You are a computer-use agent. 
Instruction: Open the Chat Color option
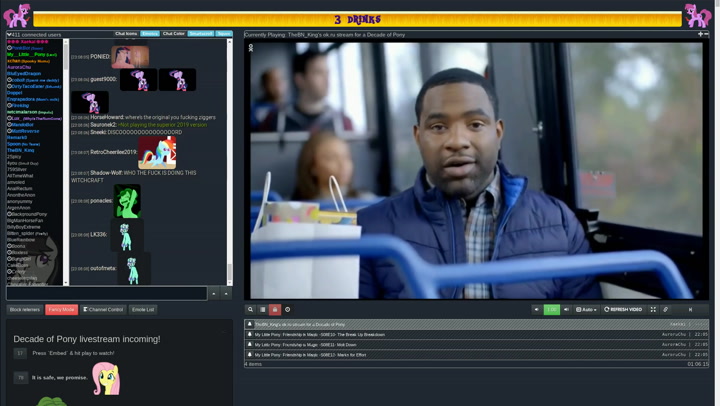pyautogui.click(x=174, y=34)
